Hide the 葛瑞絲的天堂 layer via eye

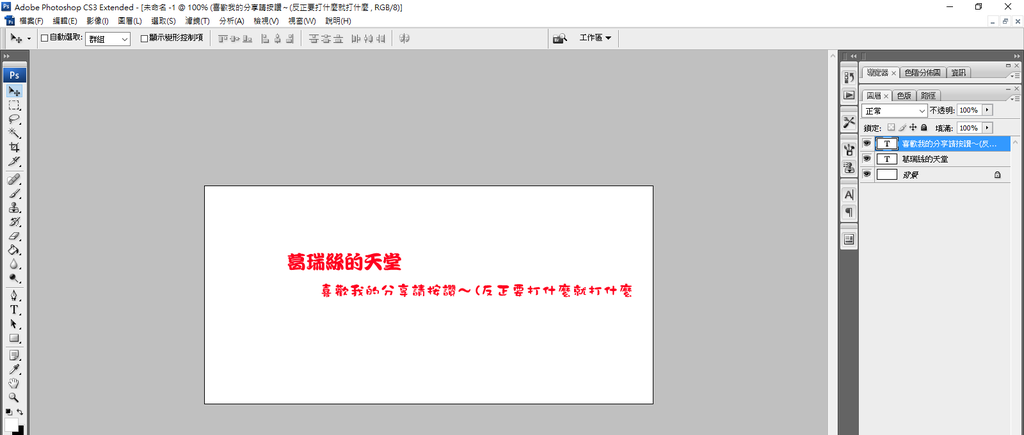click(867, 159)
